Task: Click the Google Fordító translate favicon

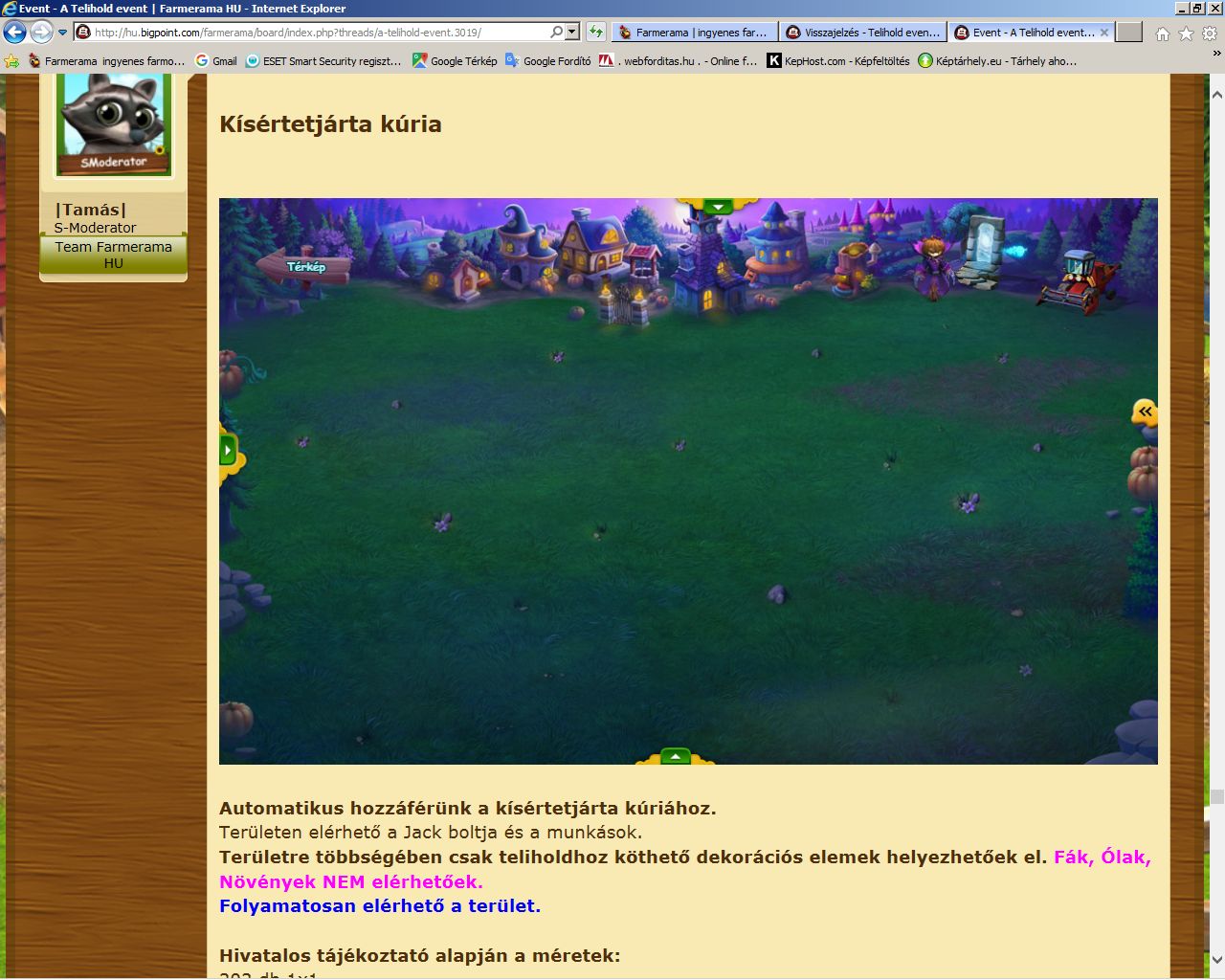Action: [x=512, y=60]
